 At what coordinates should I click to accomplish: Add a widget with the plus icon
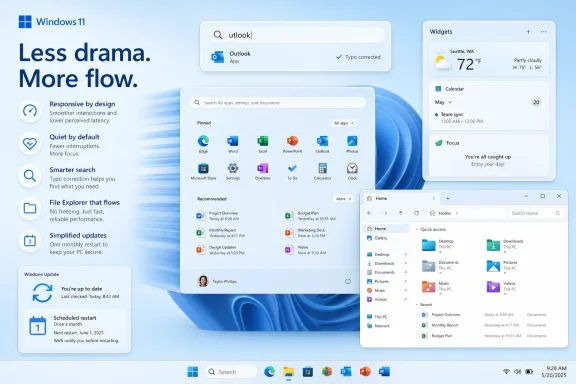pos(528,32)
